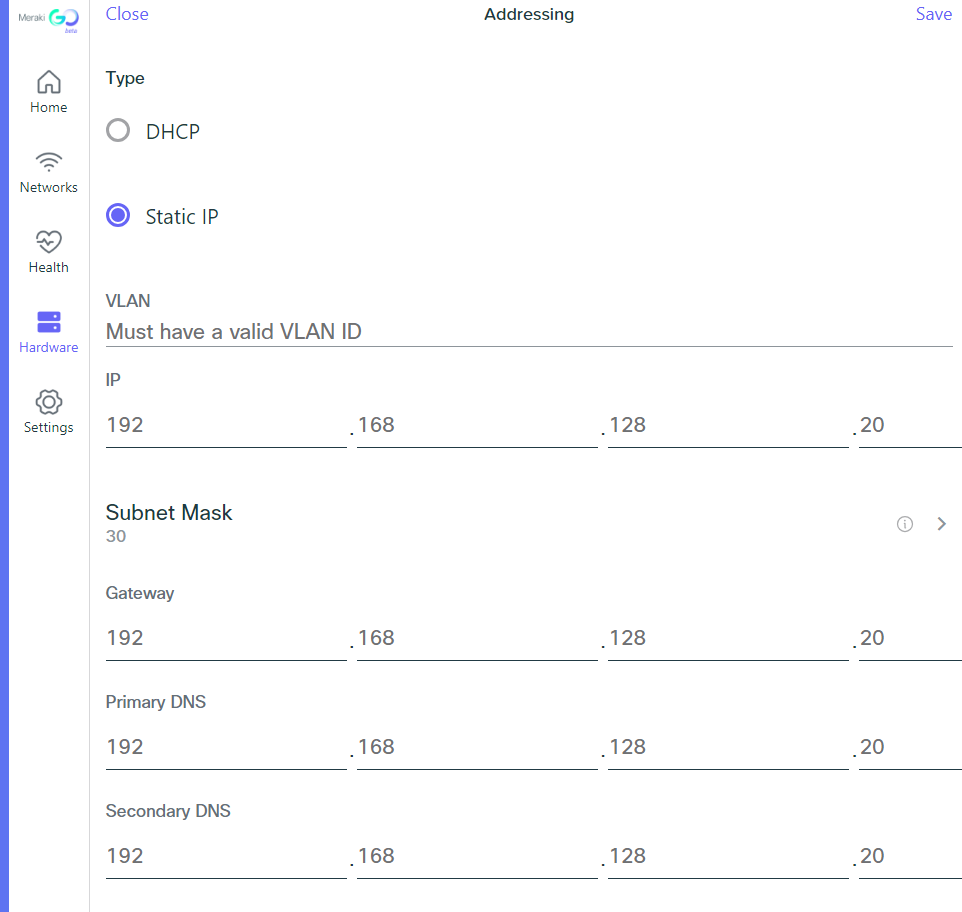Open the Networks Wi-Fi icon
962x912 pixels.
(x=48, y=162)
